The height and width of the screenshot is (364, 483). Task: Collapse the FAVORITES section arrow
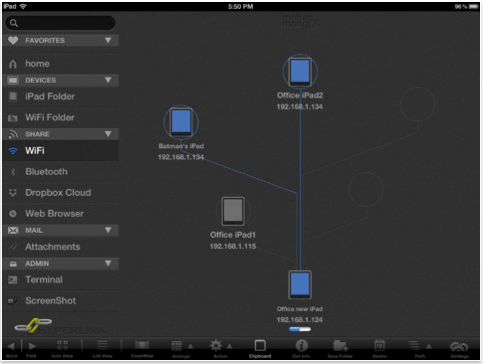[108, 40]
